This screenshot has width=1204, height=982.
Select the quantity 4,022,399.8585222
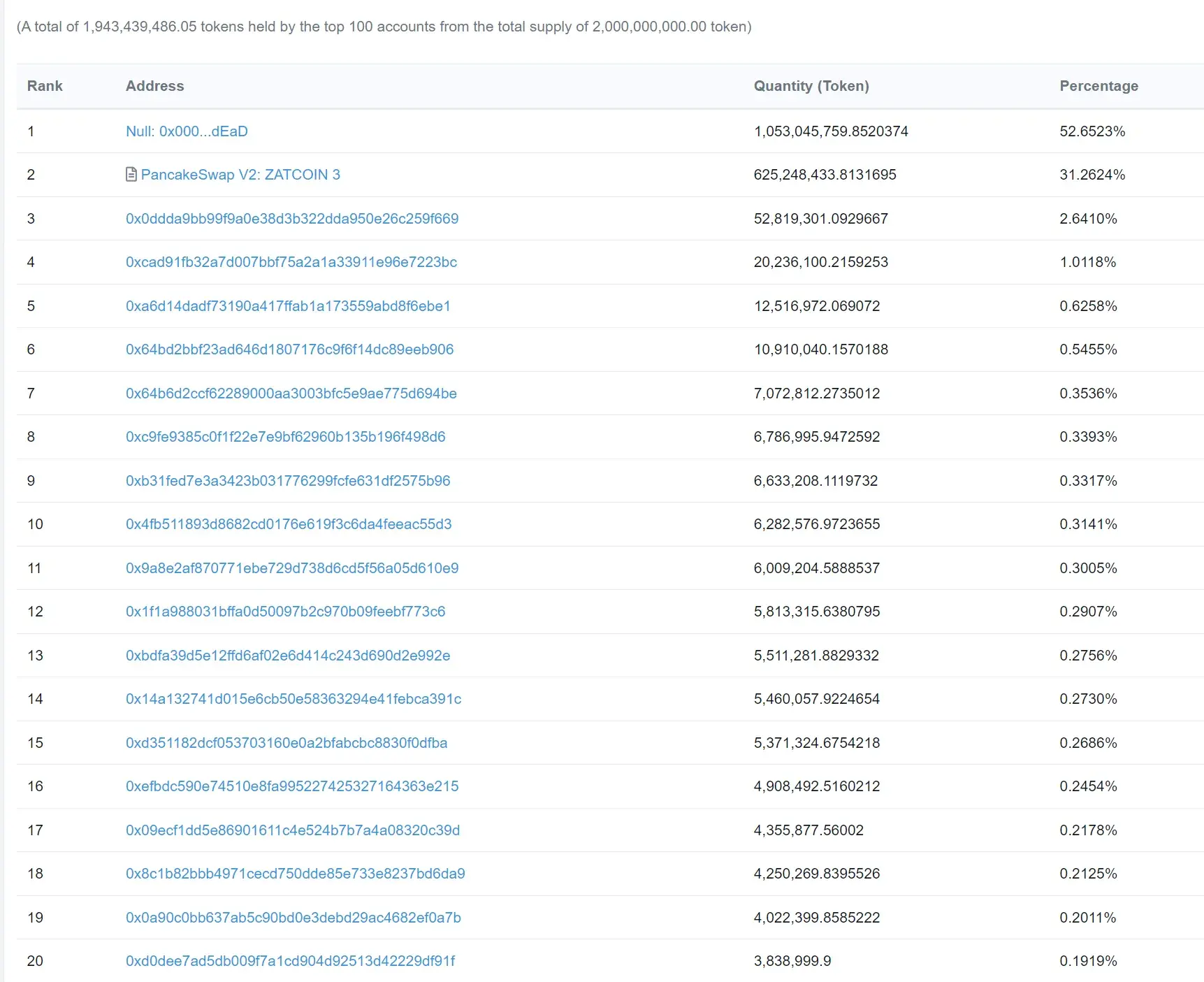point(817,918)
